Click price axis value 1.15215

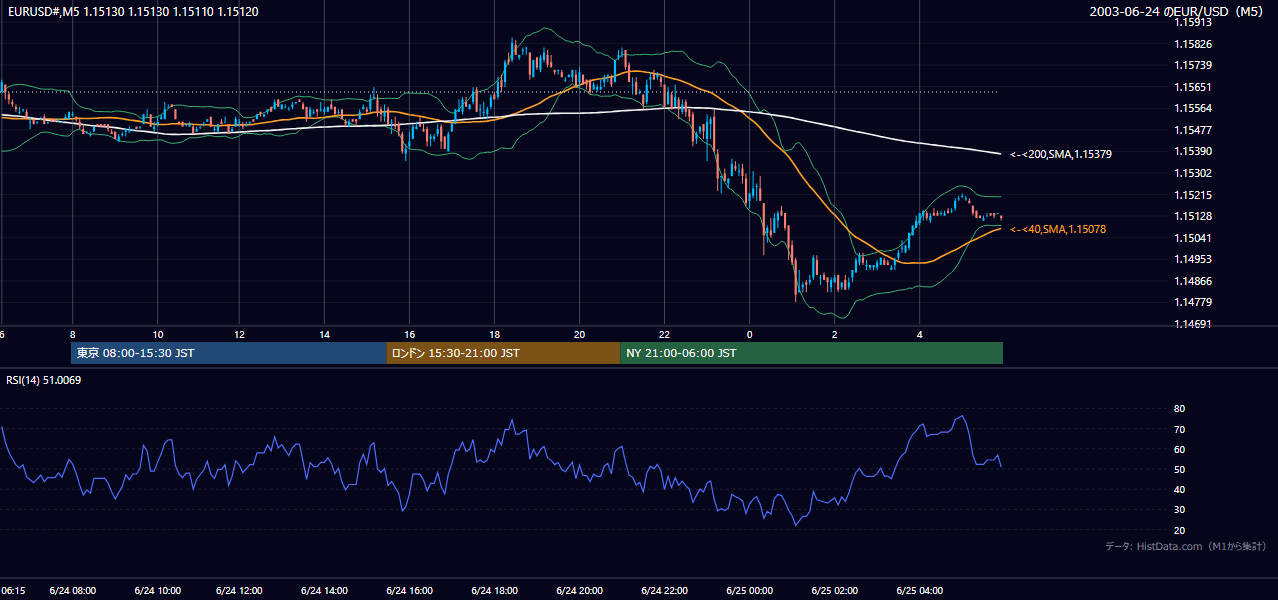coord(1193,195)
